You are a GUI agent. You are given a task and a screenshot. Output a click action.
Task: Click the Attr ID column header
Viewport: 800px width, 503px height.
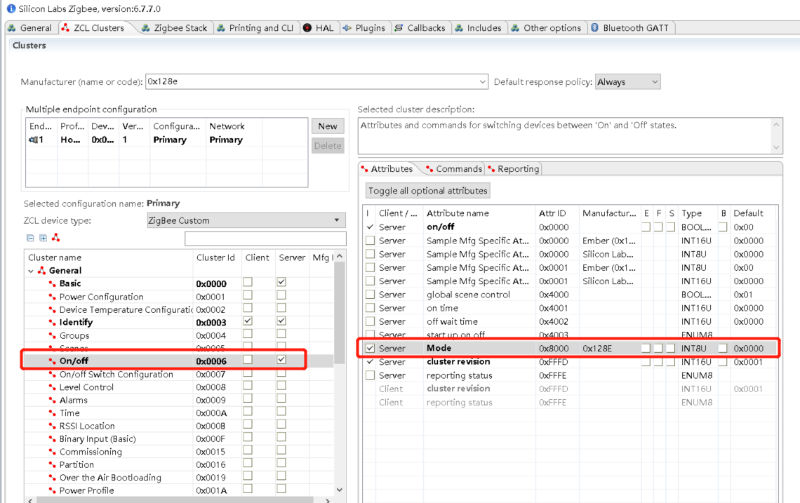(x=552, y=213)
